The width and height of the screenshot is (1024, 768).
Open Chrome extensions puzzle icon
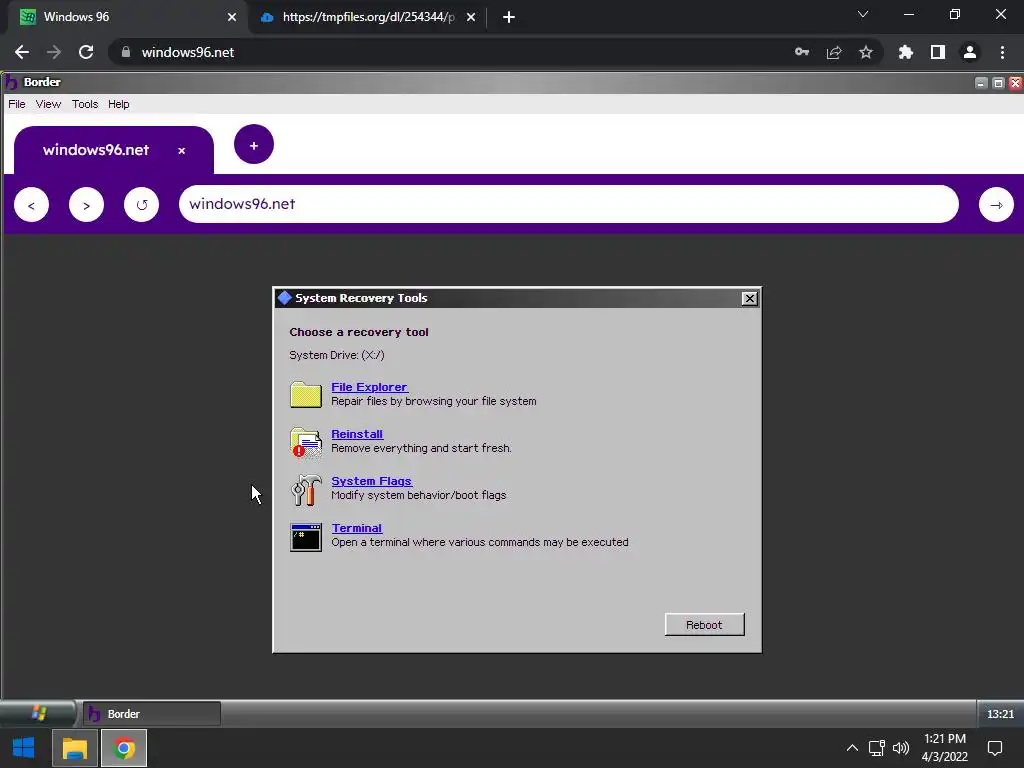click(906, 52)
